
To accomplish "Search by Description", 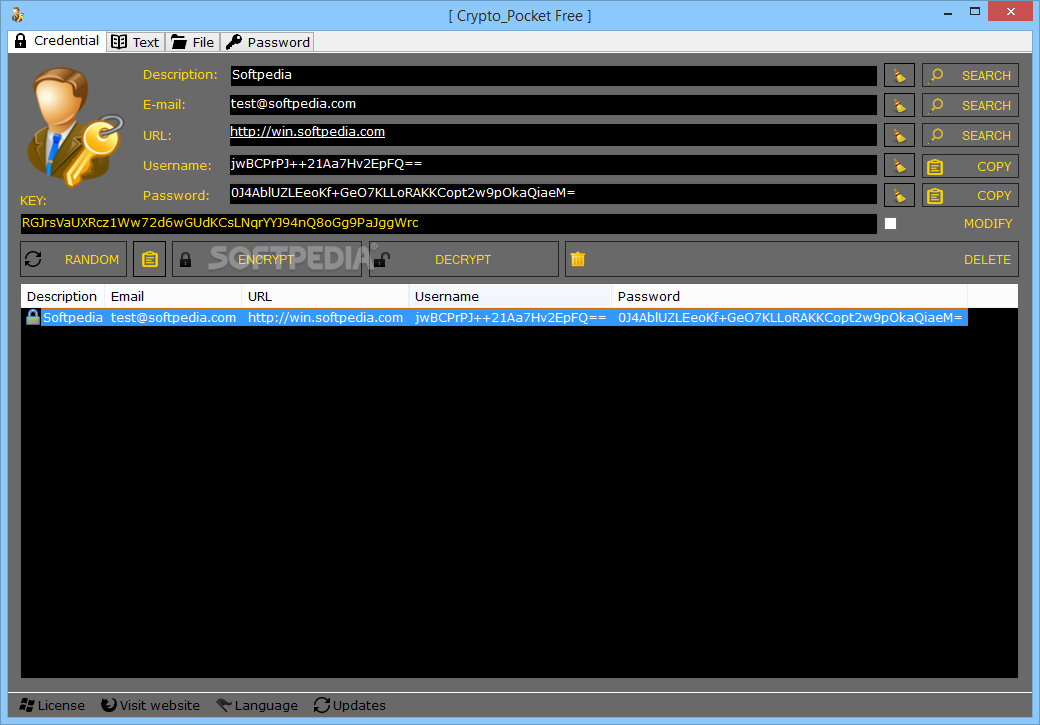I will tap(970, 76).
